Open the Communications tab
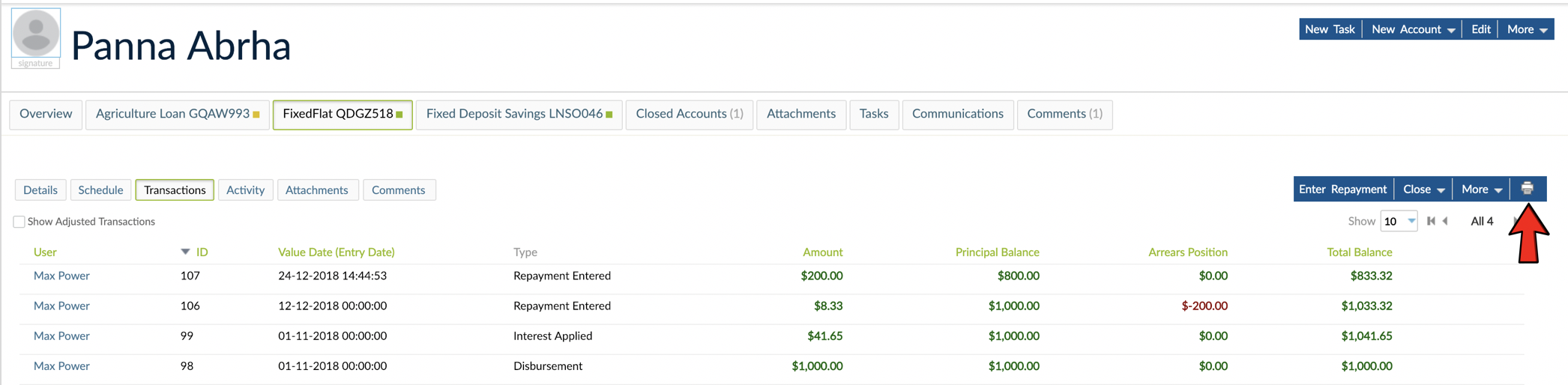The width and height of the screenshot is (1568, 385). tap(958, 114)
